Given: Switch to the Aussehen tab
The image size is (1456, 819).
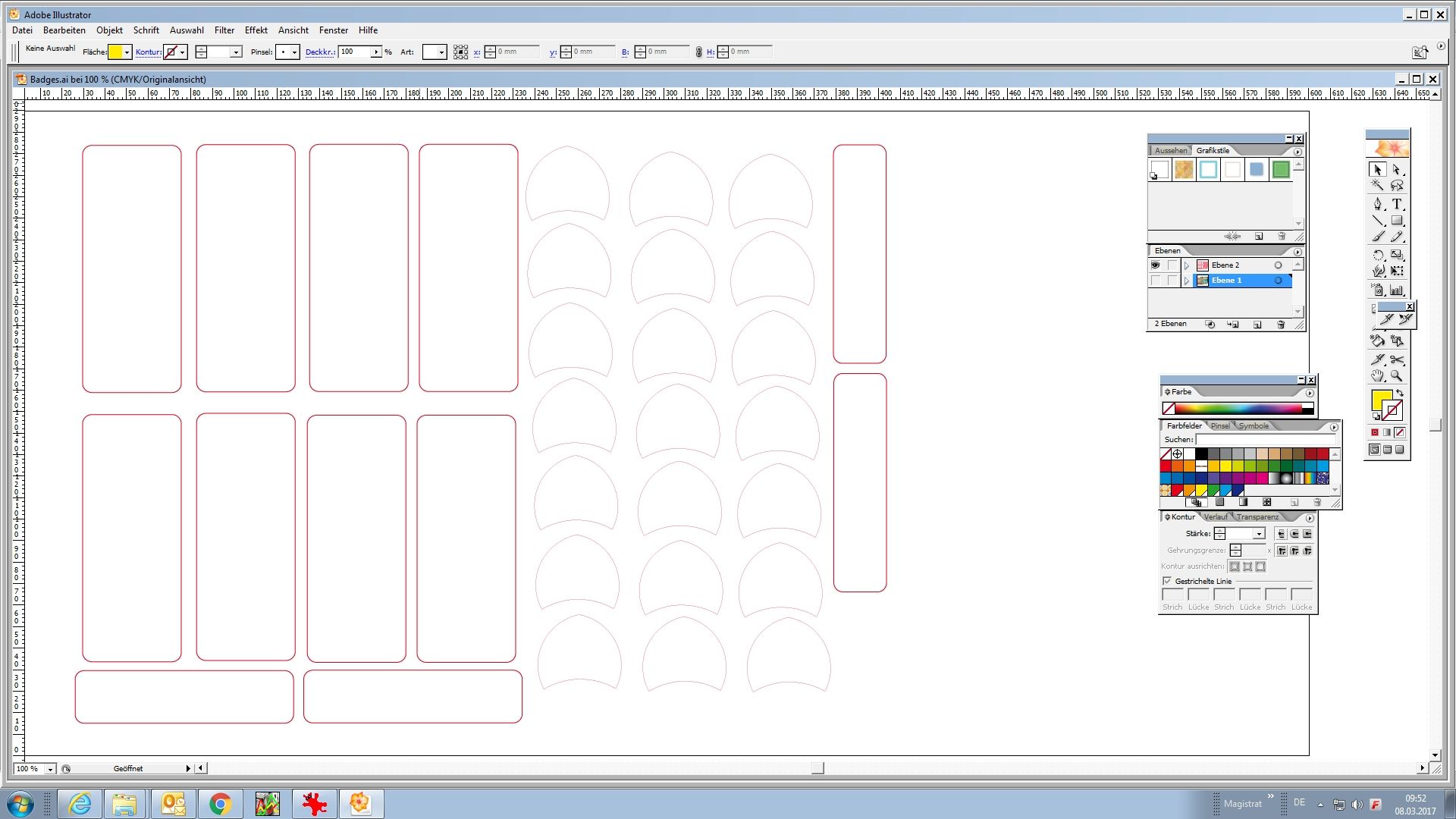Looking at the screenshot, I should [1170, 150].
